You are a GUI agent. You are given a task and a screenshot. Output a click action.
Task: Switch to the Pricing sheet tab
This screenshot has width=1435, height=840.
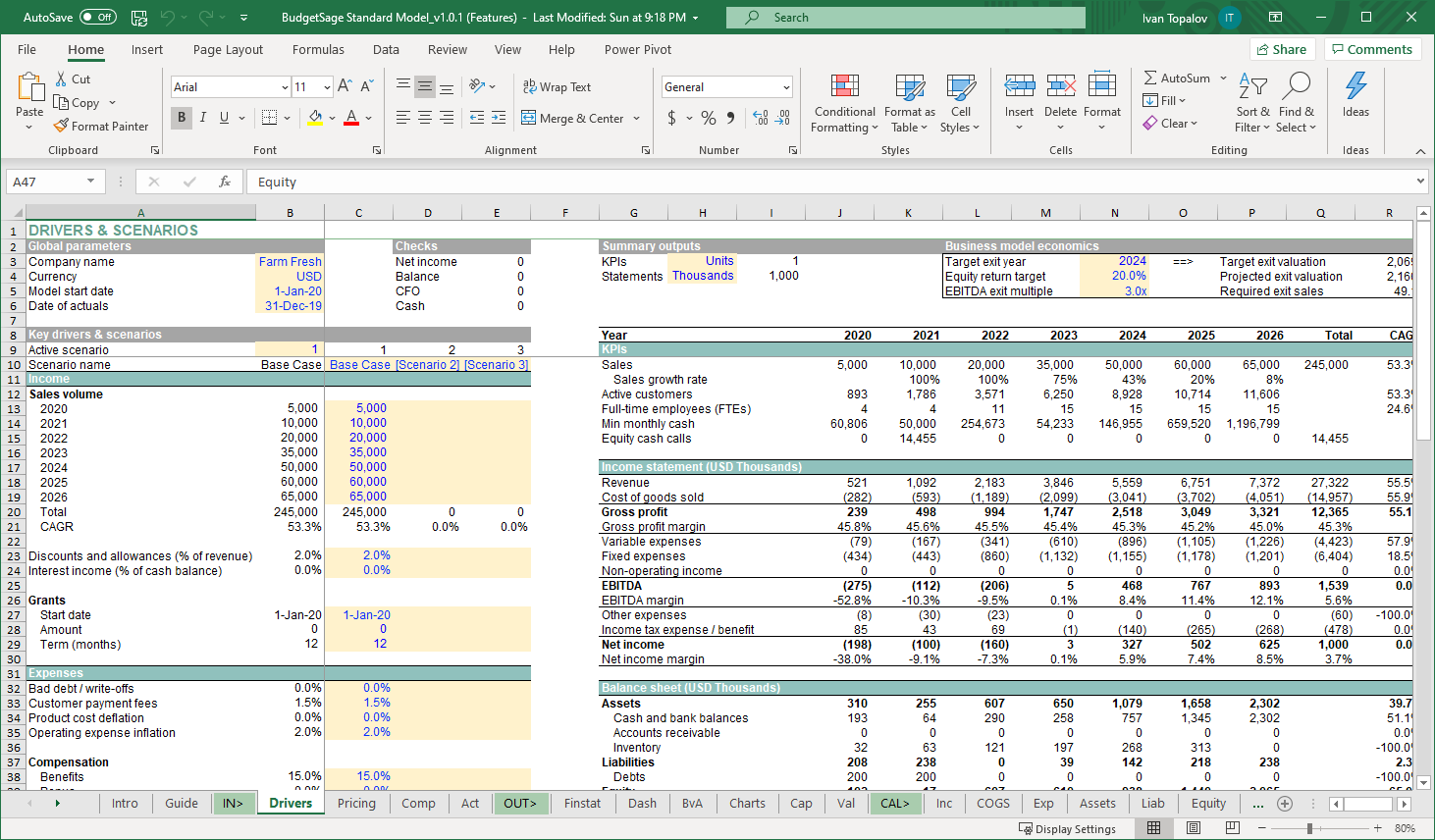pyautogui.click(x=356, y=803)
